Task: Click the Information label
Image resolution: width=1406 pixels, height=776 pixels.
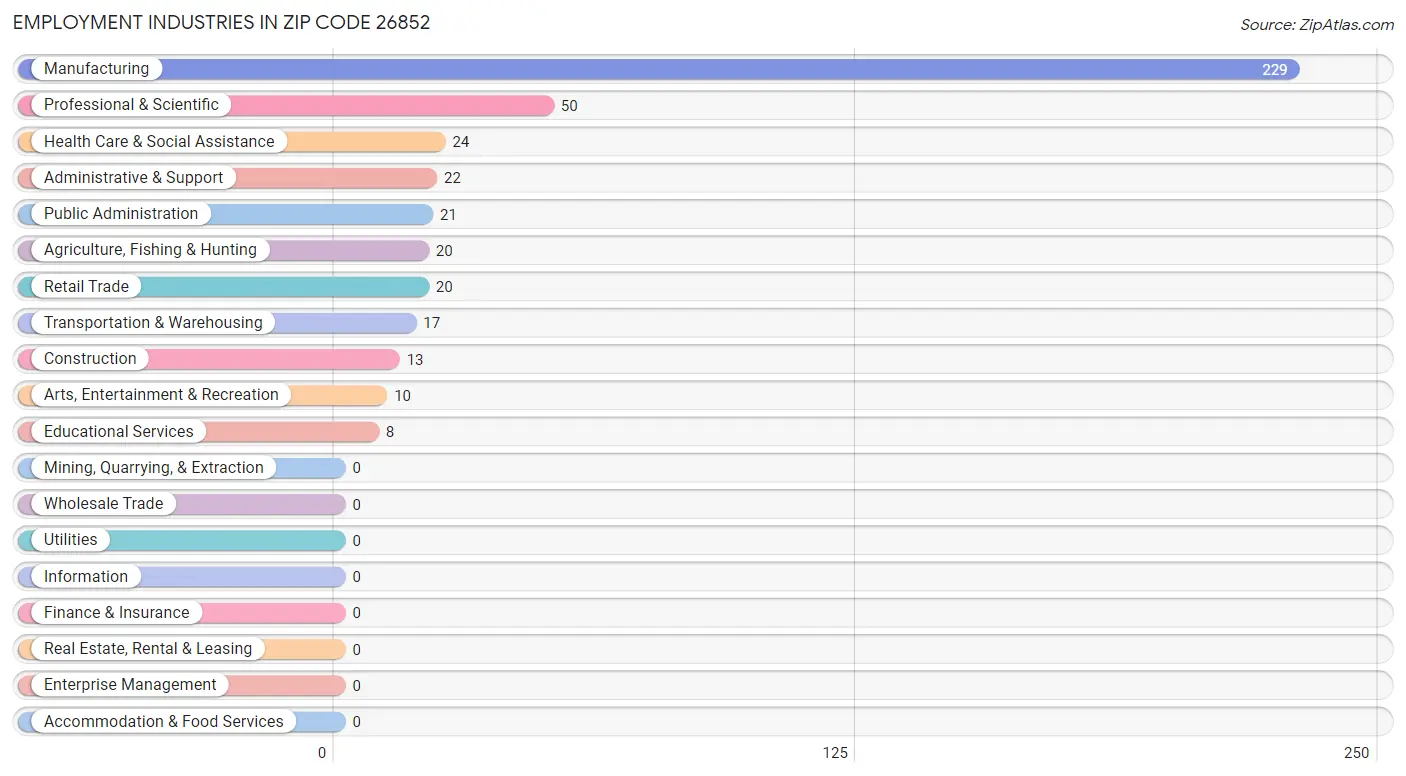Action: coord(86,577)
